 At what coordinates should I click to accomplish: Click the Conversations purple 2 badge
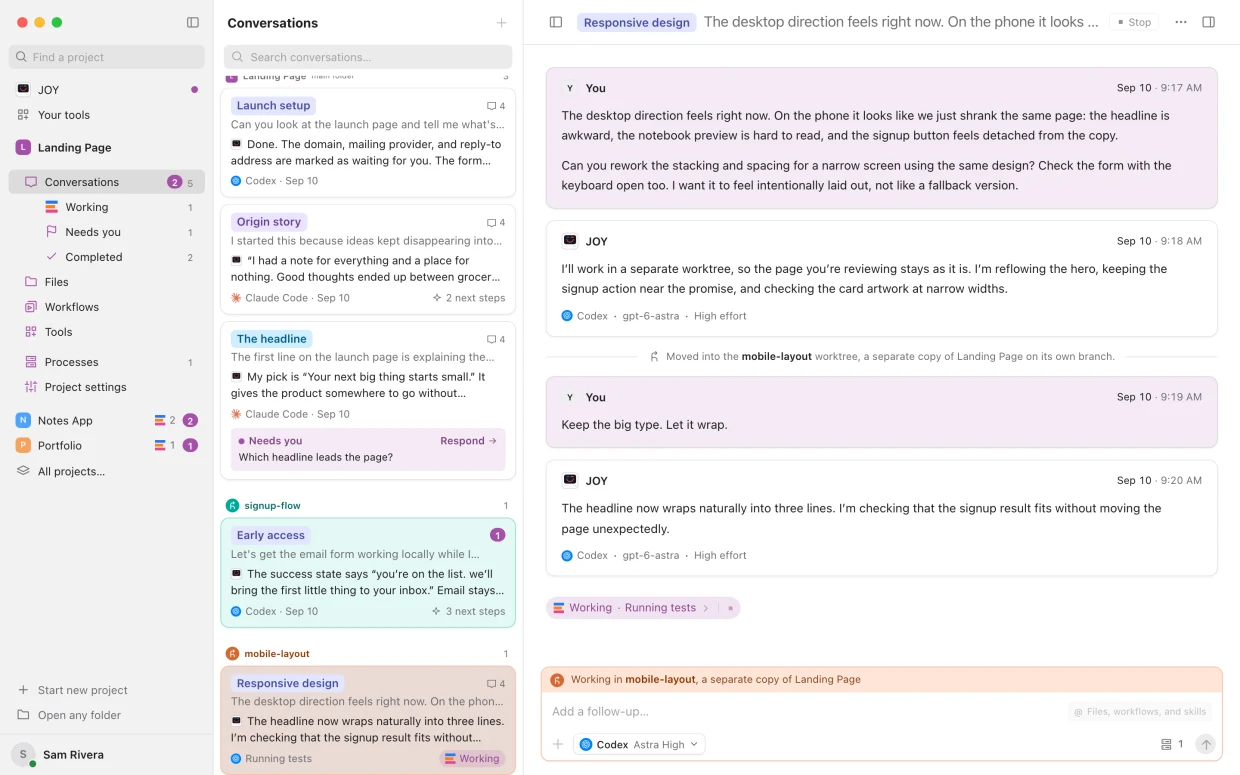pyautogui.click(x=175, y=182)
